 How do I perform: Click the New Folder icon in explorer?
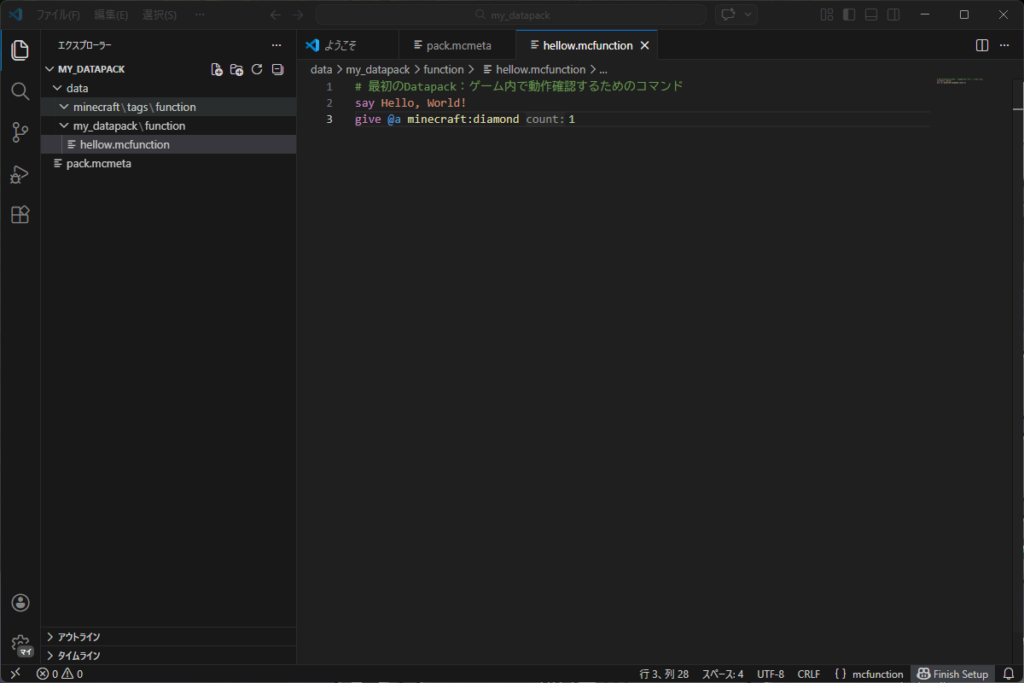[x=237, y=70]
